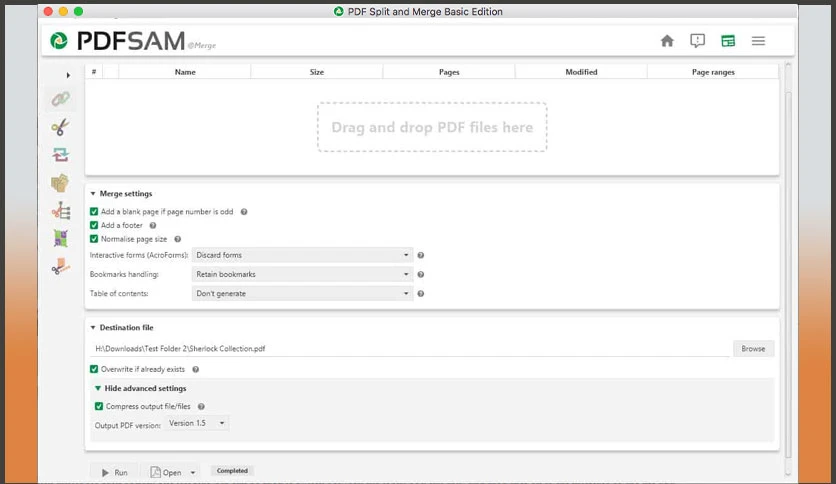Click the # column header
The height and width of the screenshot is (484, 836).
pos(94,72)
